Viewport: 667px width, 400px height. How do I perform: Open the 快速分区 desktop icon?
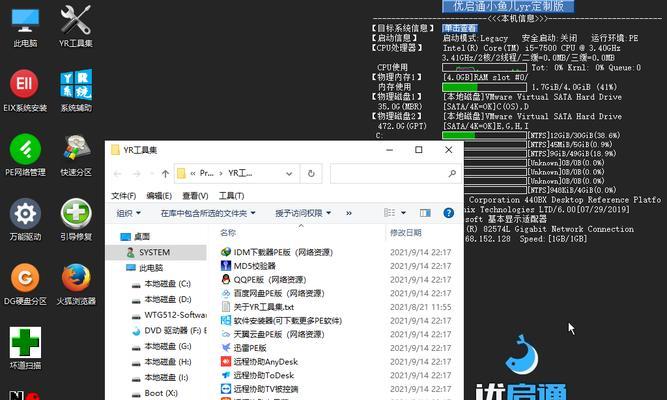(76, 155)
